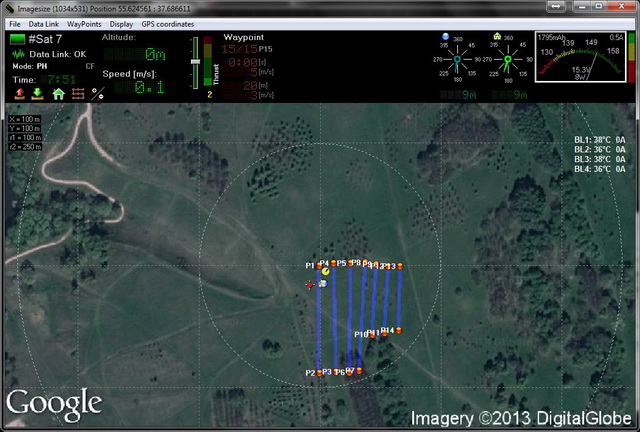Open the GPS coordinates menu
Screen dimensions: 640x432
click(168, 24)
